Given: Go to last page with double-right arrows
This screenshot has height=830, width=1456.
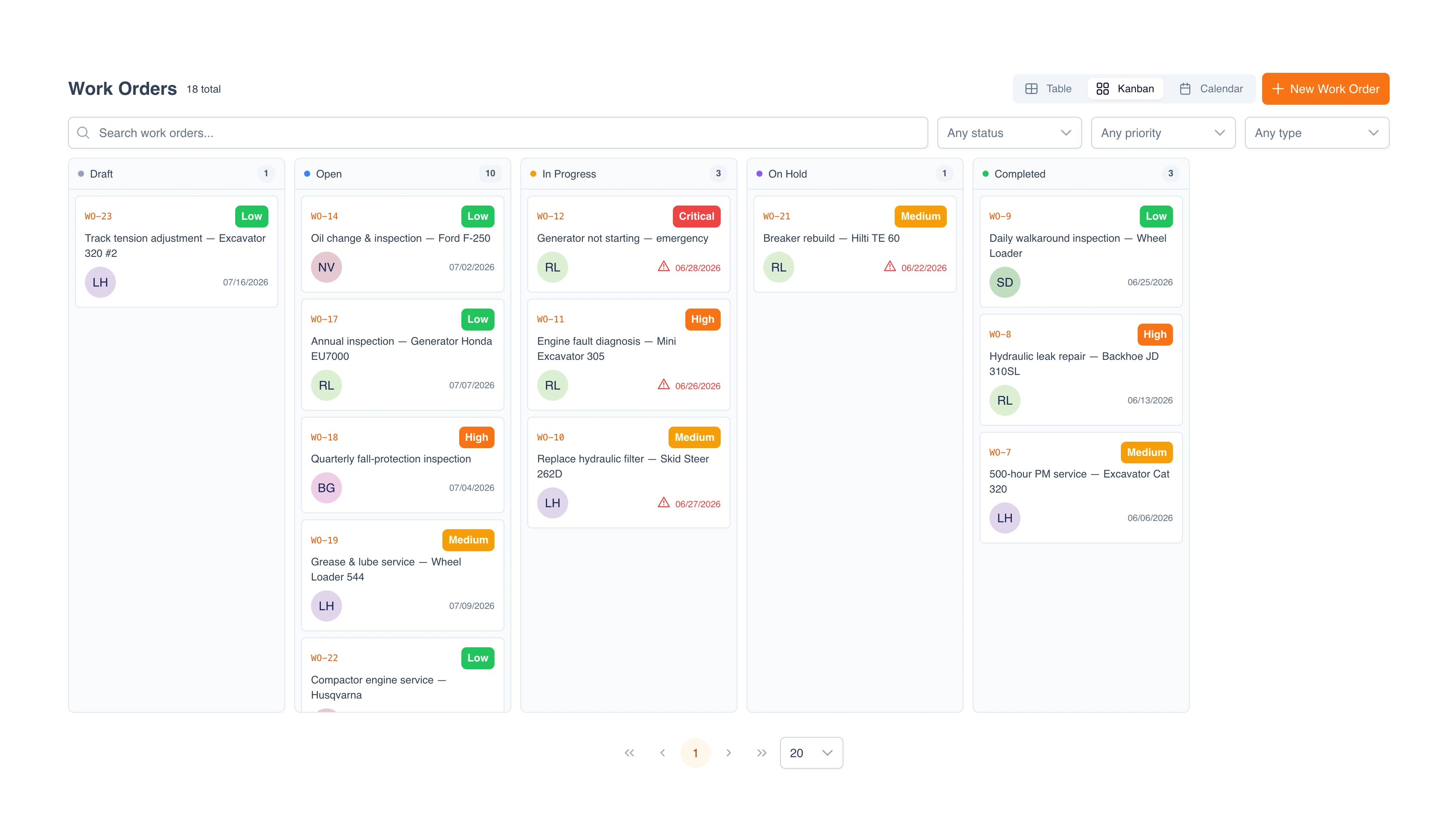Looking at the screenshot, I should tap(761, 752).
